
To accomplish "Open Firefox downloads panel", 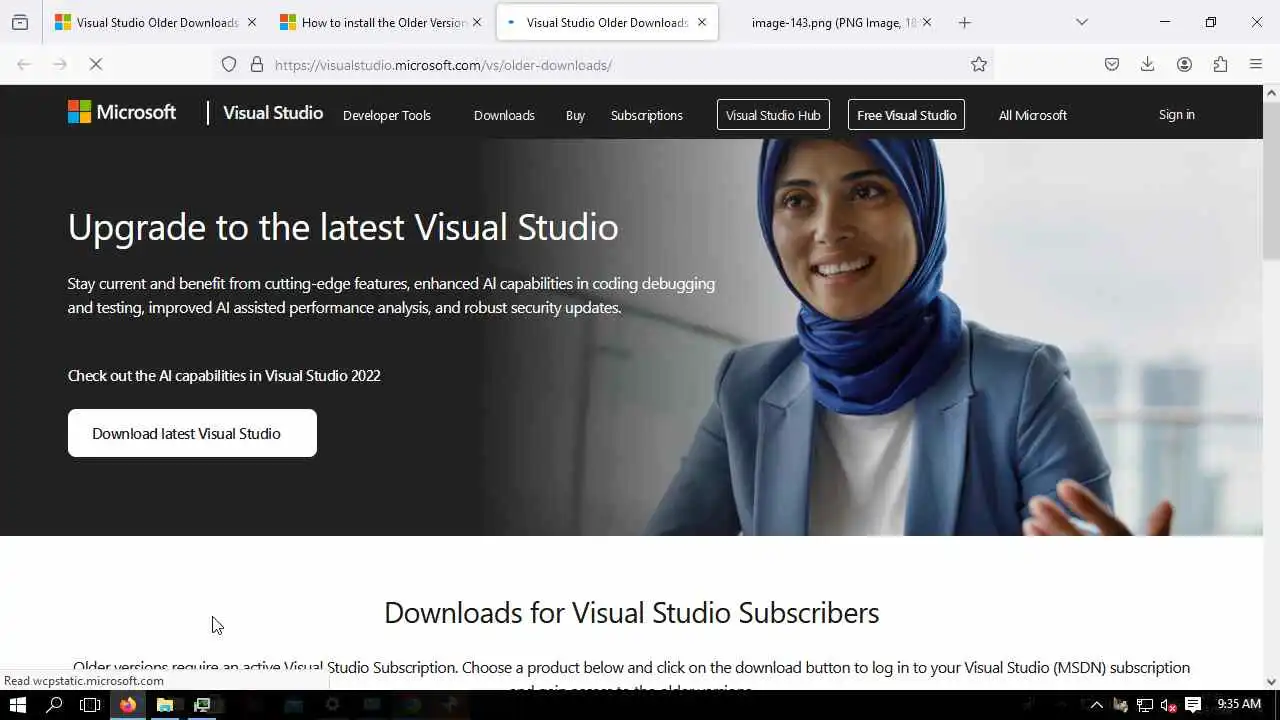I will tap(1148, 64).
